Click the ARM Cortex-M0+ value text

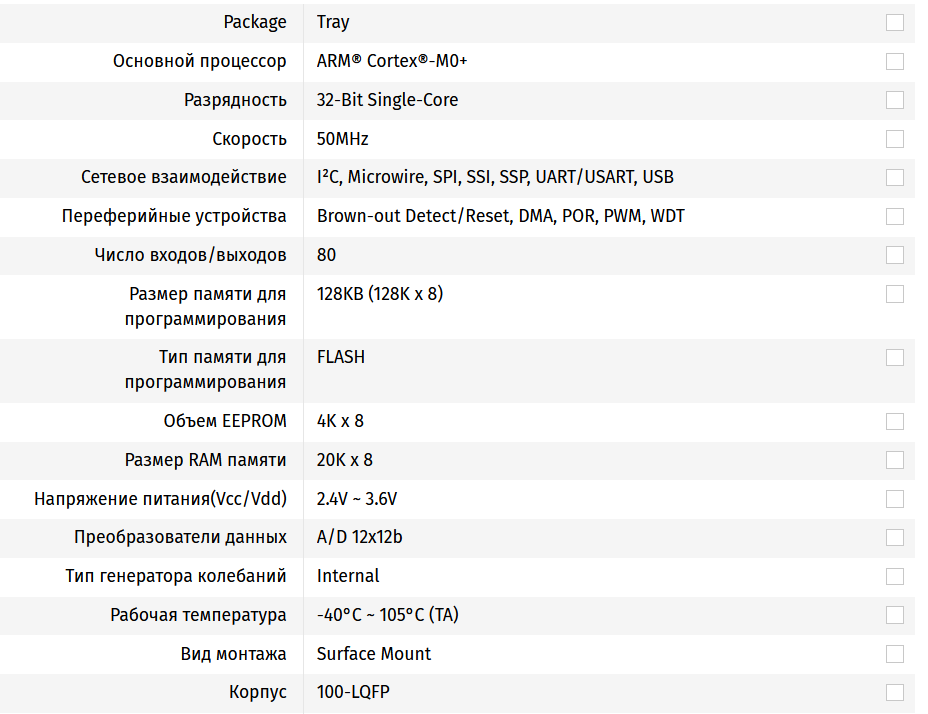coord(392,61)
